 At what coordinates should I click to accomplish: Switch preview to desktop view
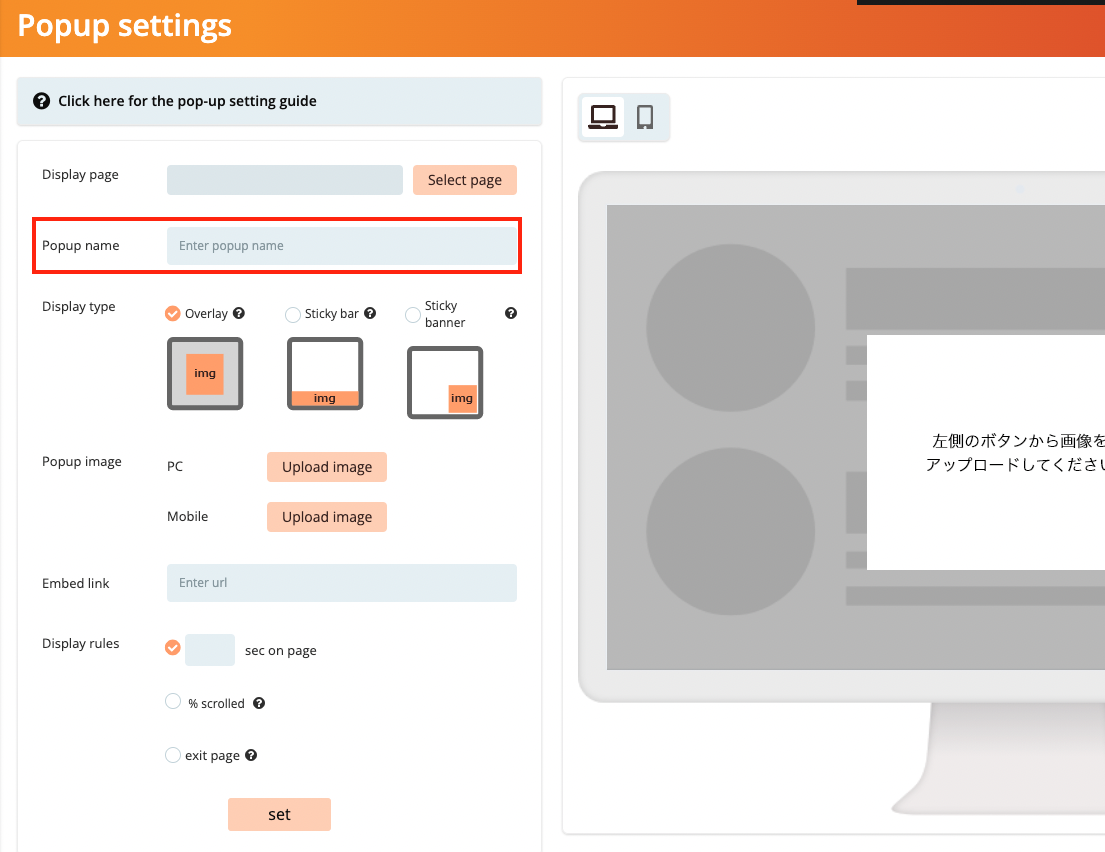[601, 117]
